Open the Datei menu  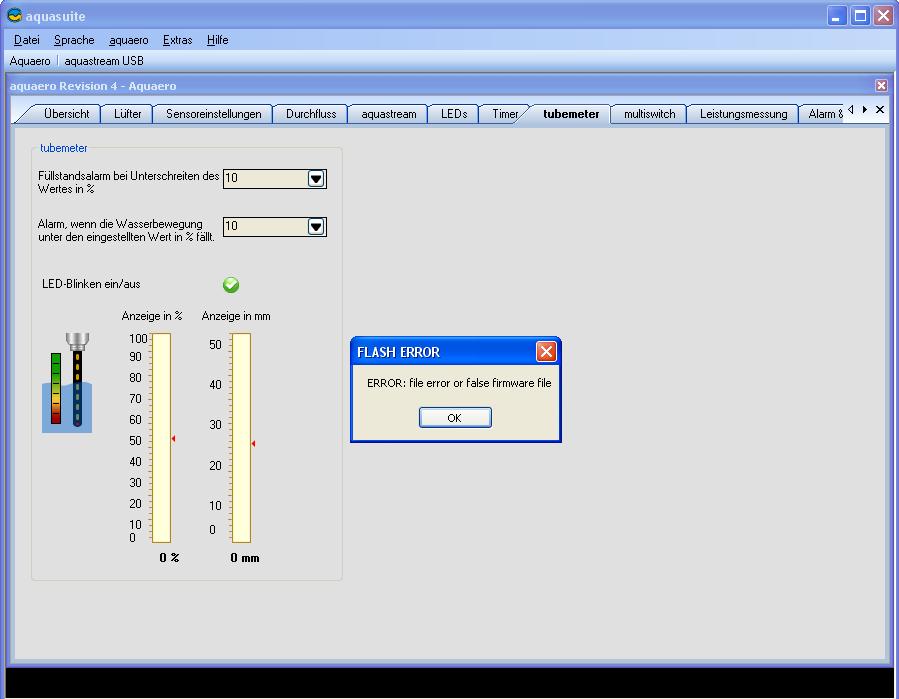tap(26, 40)
